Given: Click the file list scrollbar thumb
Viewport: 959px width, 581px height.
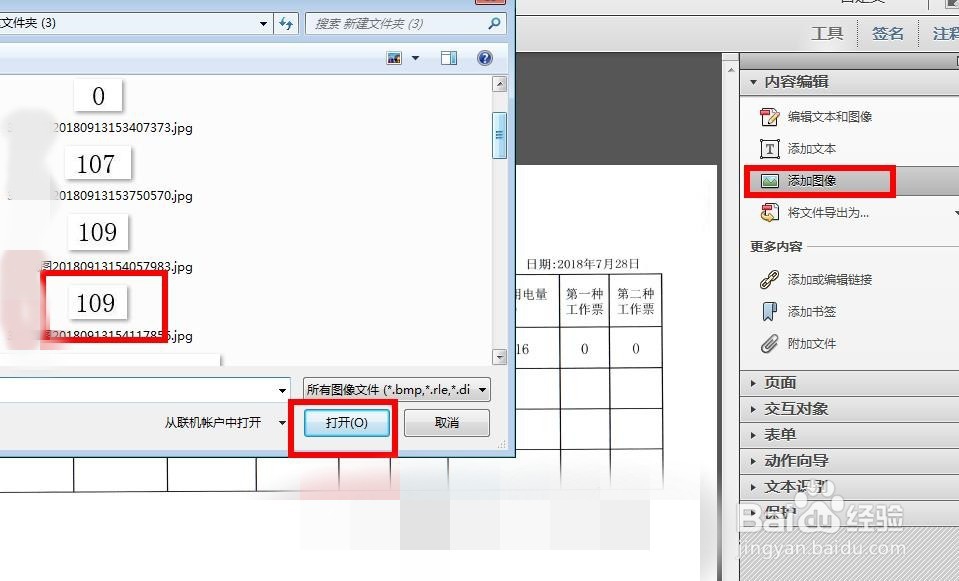Looking at the screenshot, I should (x=500, y=135).
